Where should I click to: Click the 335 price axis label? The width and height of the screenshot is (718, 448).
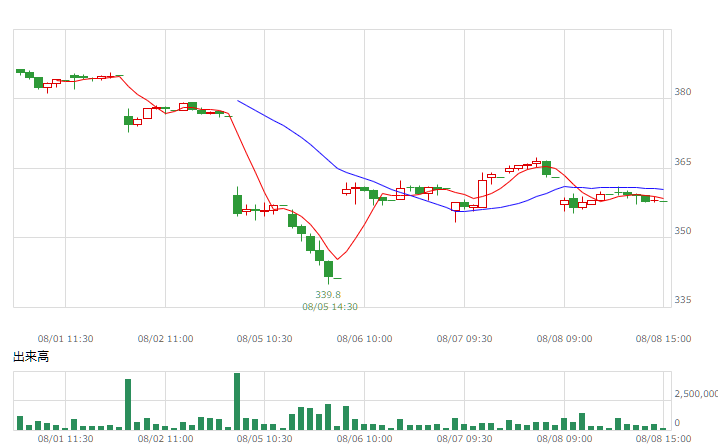pos(682,300)
